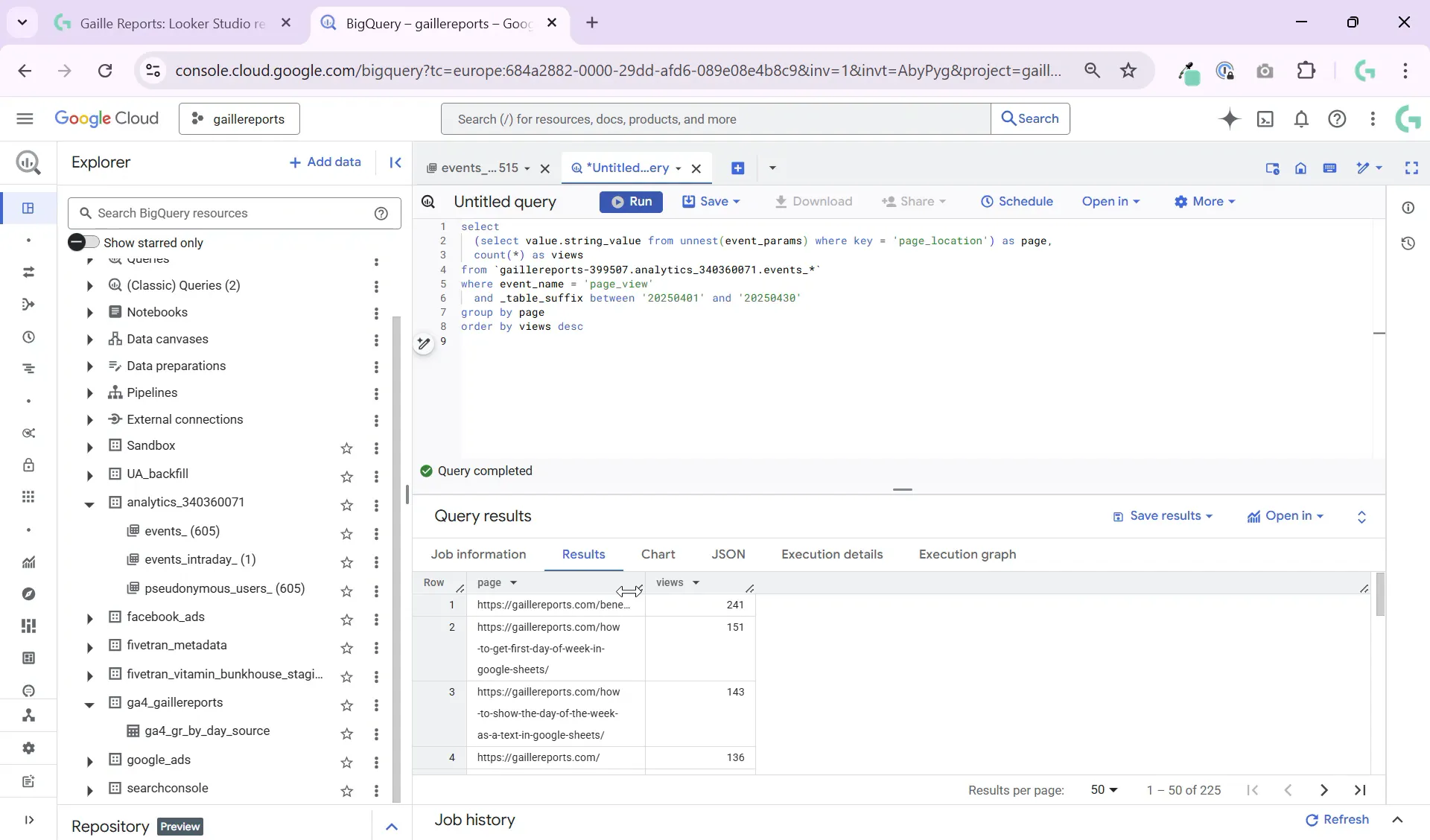Image resolution: width=1430 pixels, height=840 pixels.
Task: Star the Sandbox dataset
Action: [347, 449]
